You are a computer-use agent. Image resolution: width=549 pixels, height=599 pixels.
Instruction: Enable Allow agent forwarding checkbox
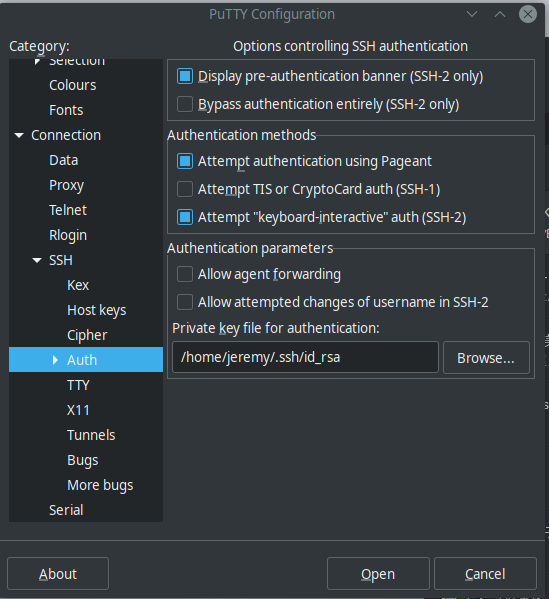185,274
